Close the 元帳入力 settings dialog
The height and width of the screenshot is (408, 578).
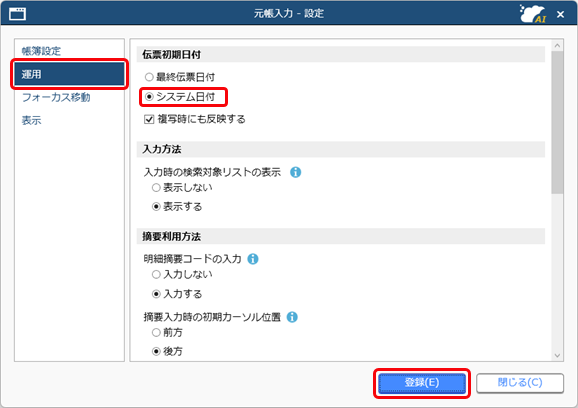(x=560, y=14)
